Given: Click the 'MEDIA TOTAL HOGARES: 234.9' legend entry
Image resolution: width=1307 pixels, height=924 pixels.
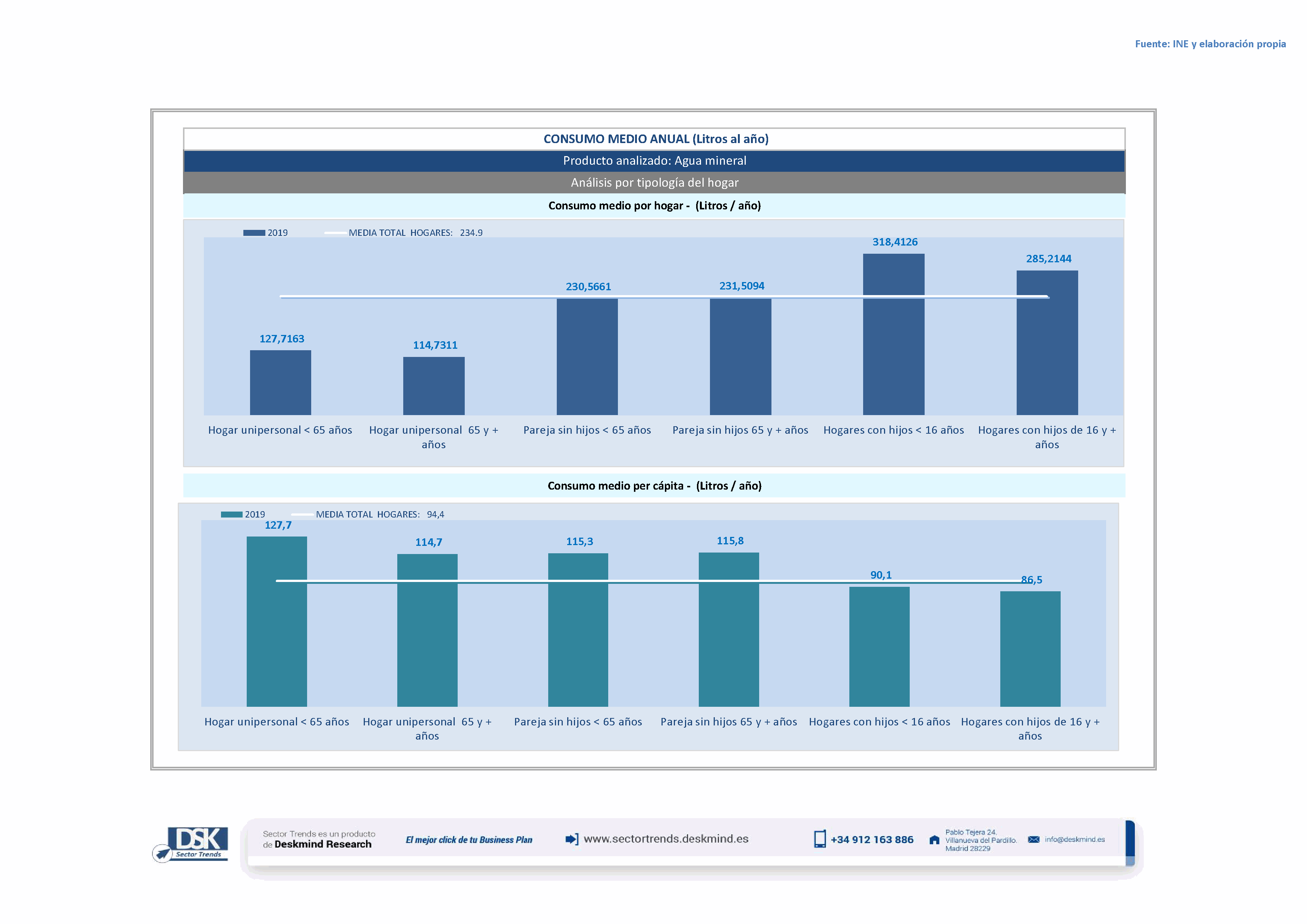Looking at the screenshot, I should (x=415, y=233).
